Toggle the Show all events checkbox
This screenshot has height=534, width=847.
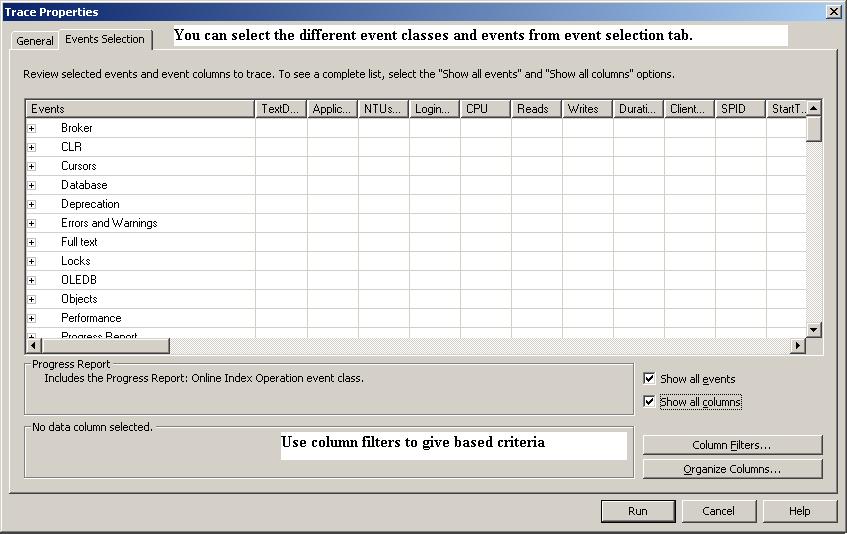click(650, 379)
